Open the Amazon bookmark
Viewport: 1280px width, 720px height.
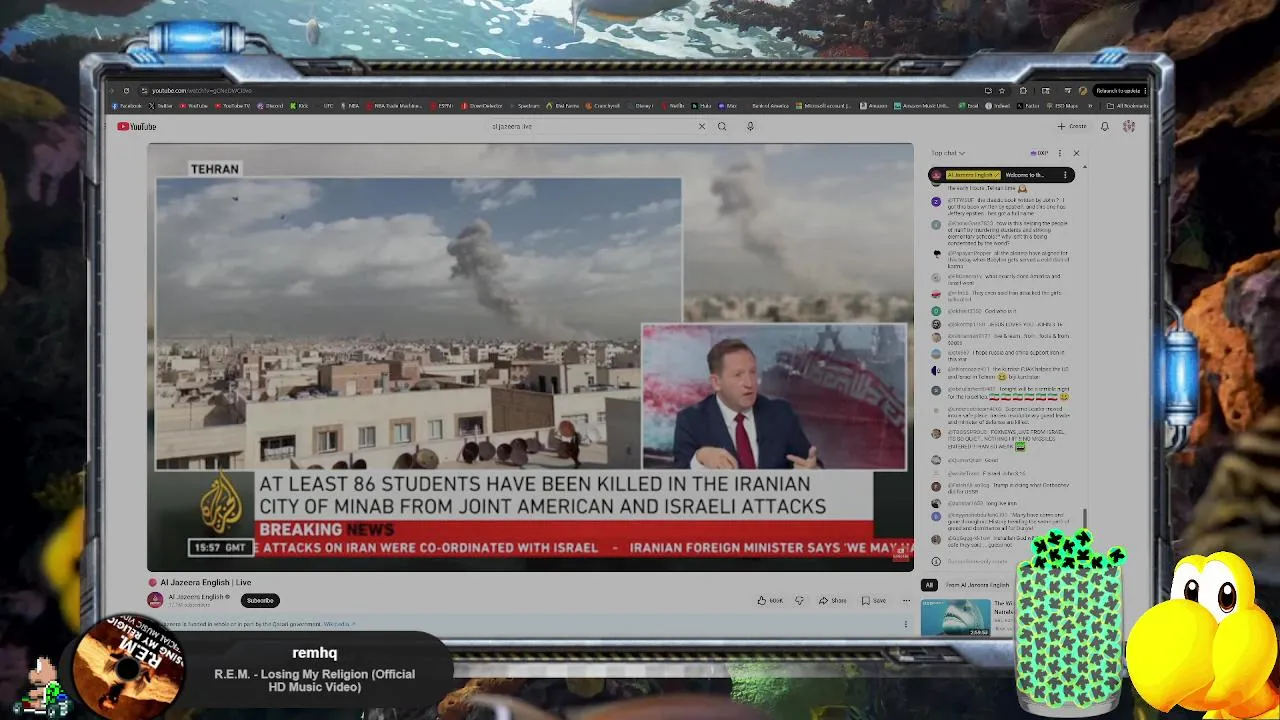[x=875, y=106]
